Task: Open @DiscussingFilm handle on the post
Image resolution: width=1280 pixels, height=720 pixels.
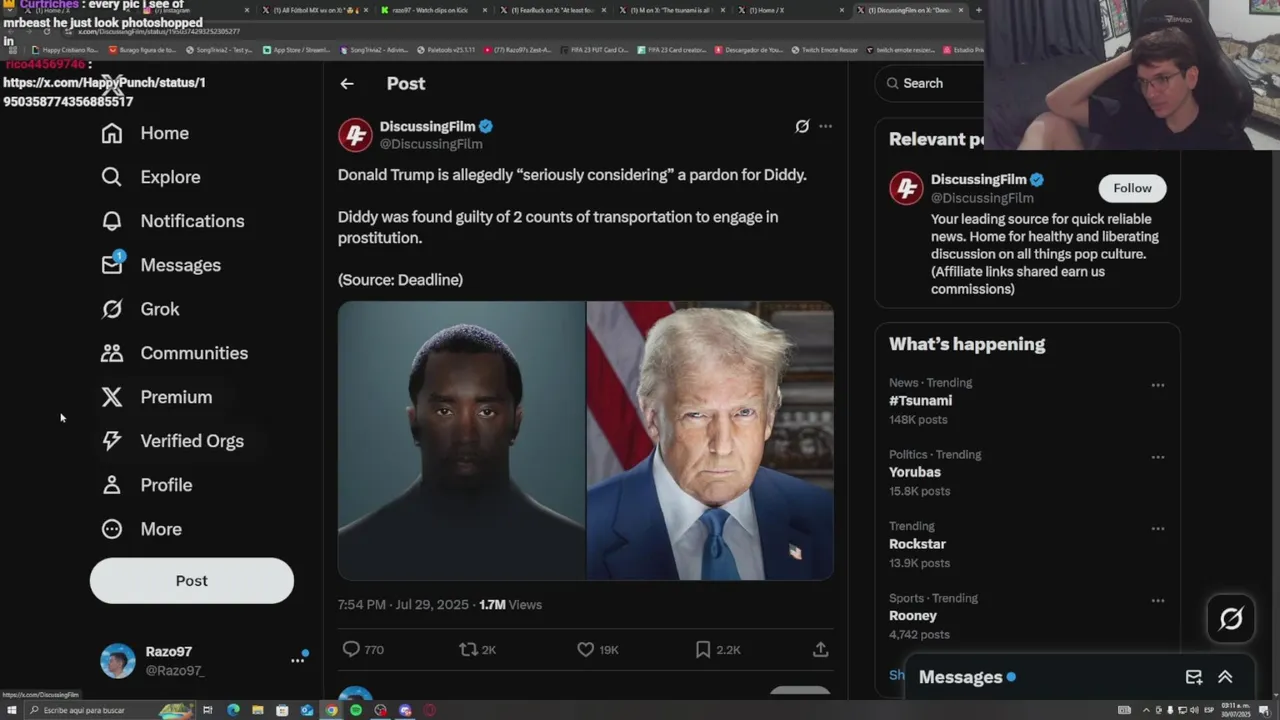Action: [x=431, y=144]
